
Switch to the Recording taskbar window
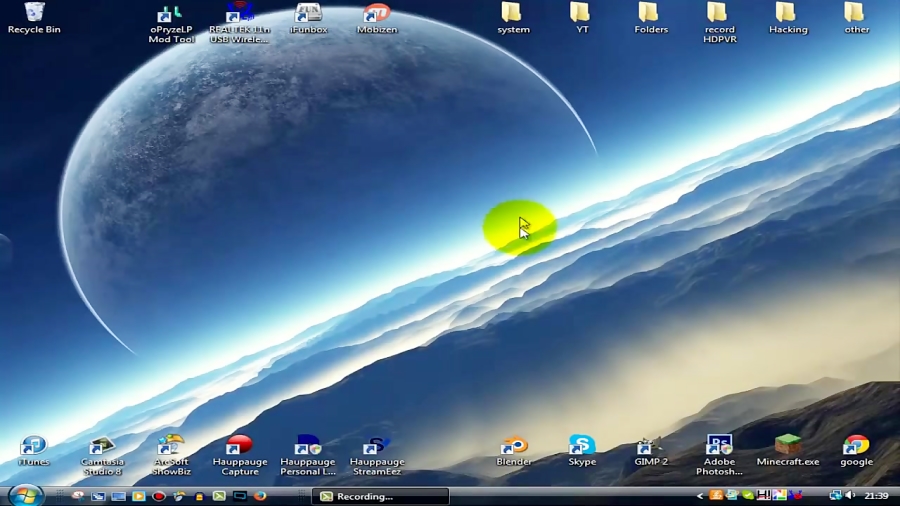coord(379,496)
